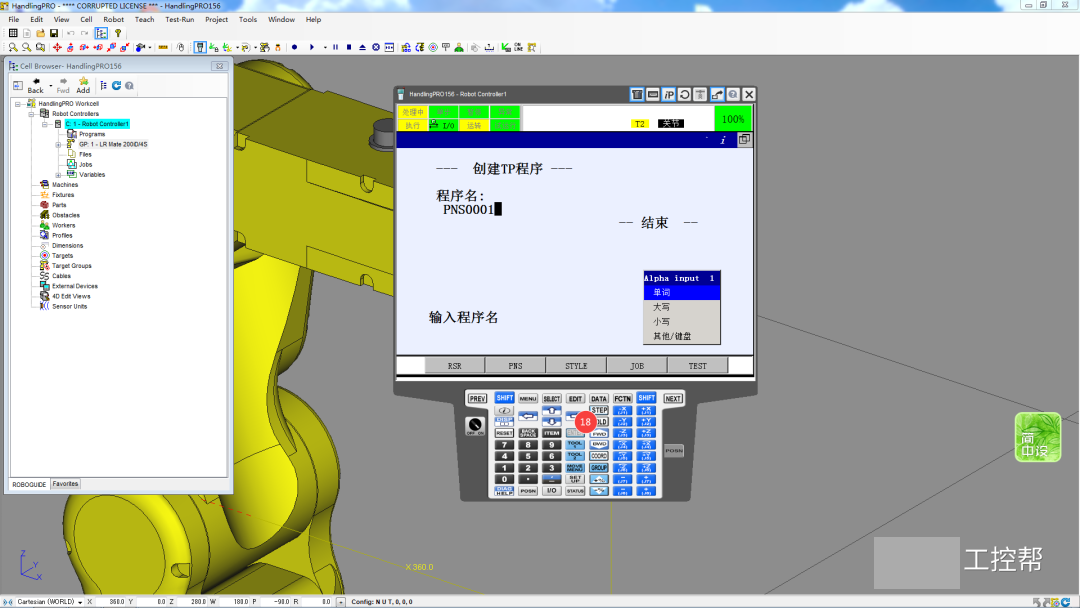
Task: Open the Cell menu
Action: click(86, 19)
